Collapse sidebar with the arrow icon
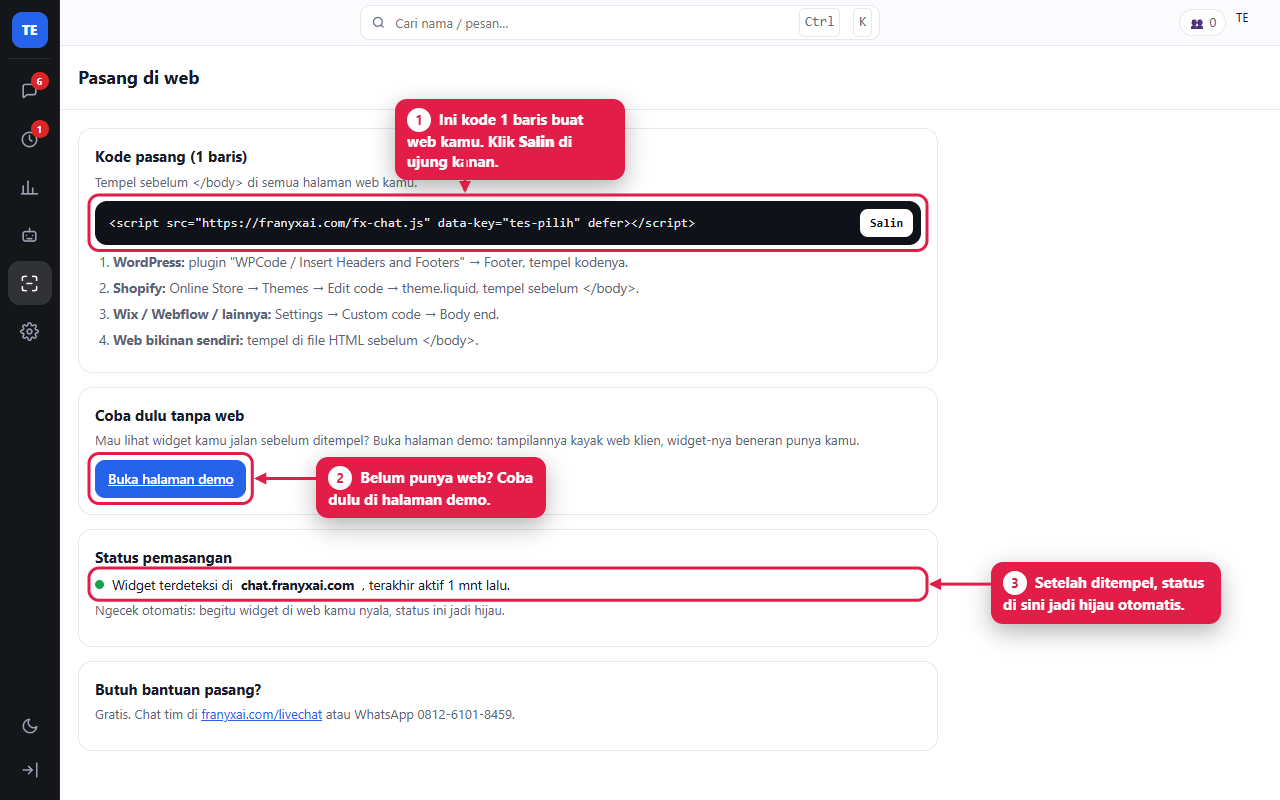 coord(30,770)
